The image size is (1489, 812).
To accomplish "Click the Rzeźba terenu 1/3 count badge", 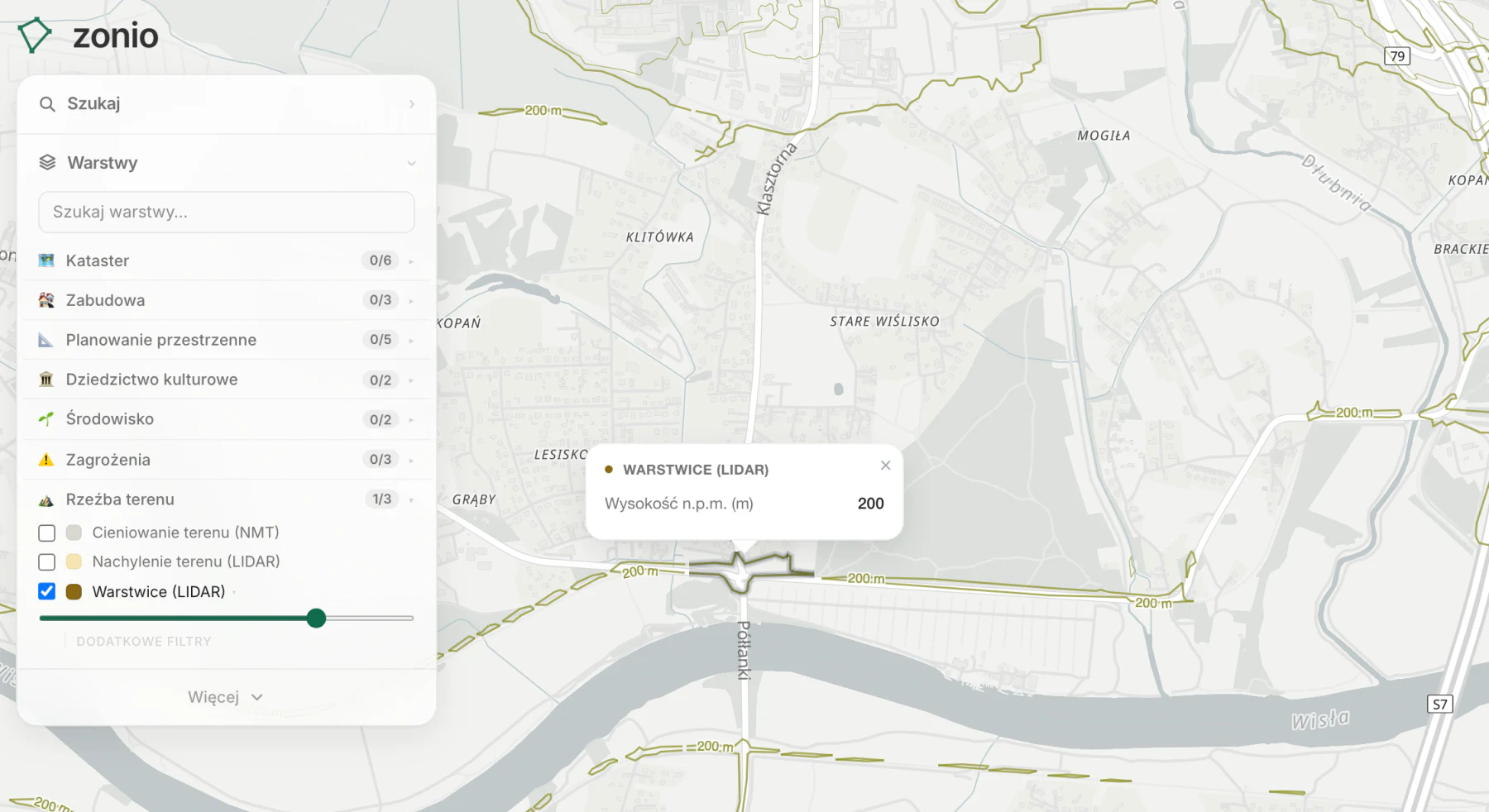I will (x=381, y=499).
